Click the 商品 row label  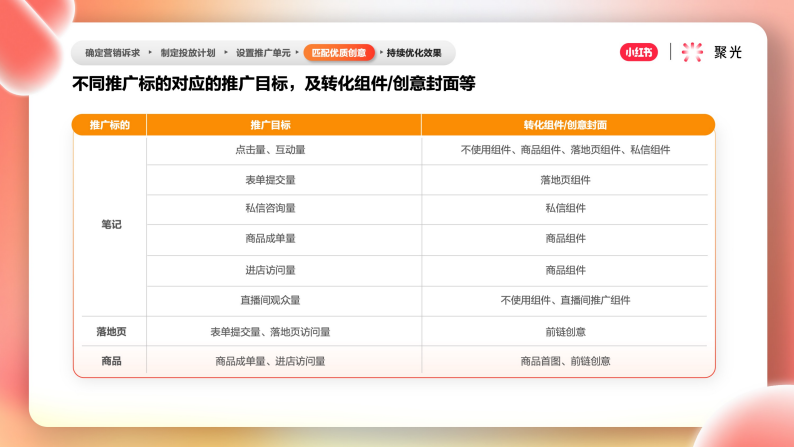(111, 361)
